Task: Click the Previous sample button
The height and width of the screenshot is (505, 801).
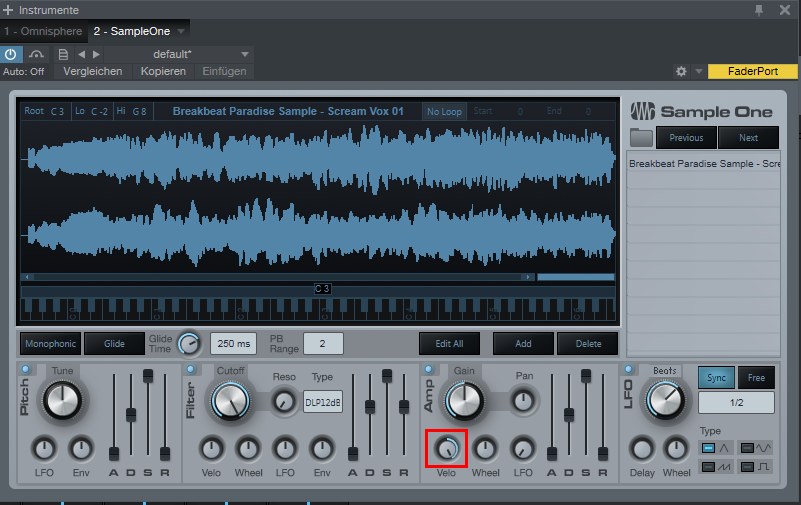Action: 686,138
